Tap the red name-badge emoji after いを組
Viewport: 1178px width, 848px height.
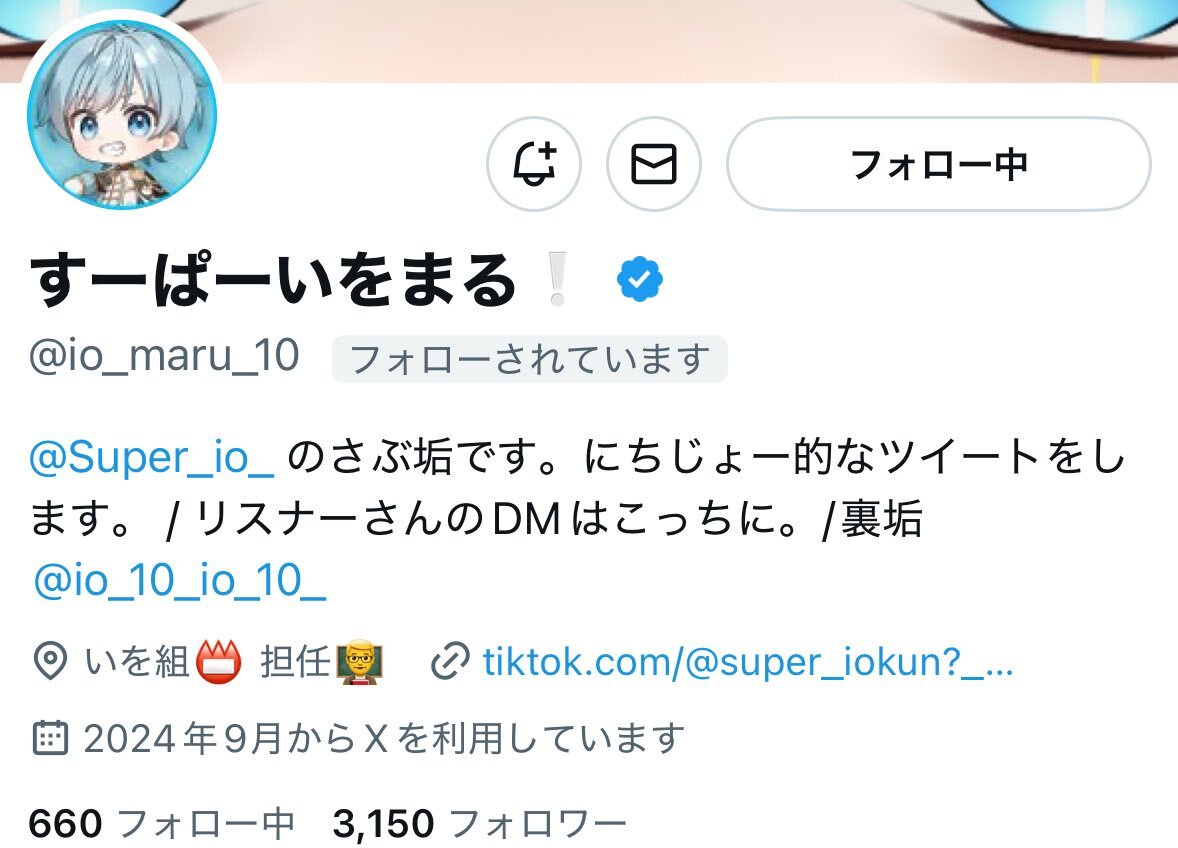(x=219, y=662)
